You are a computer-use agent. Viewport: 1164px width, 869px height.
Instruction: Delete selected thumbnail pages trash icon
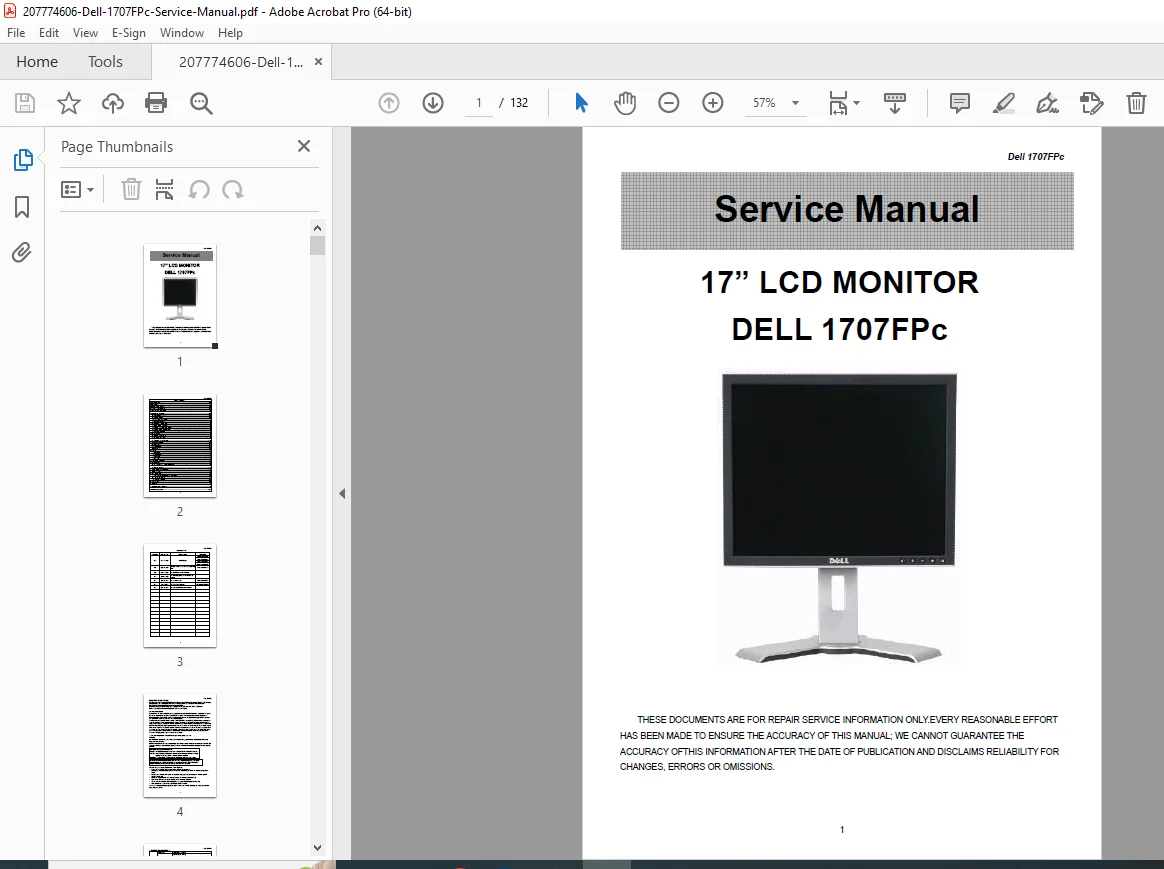pyautogui.click(x=131, y=190)
